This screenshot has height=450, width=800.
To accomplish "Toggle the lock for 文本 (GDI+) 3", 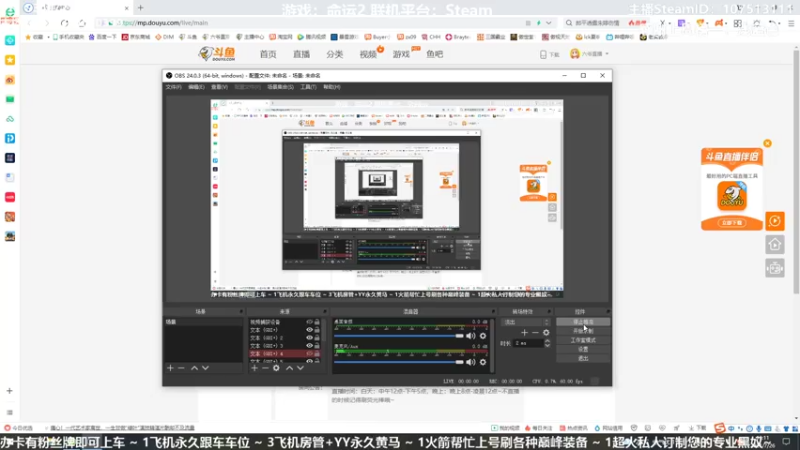I will point(317,345).
